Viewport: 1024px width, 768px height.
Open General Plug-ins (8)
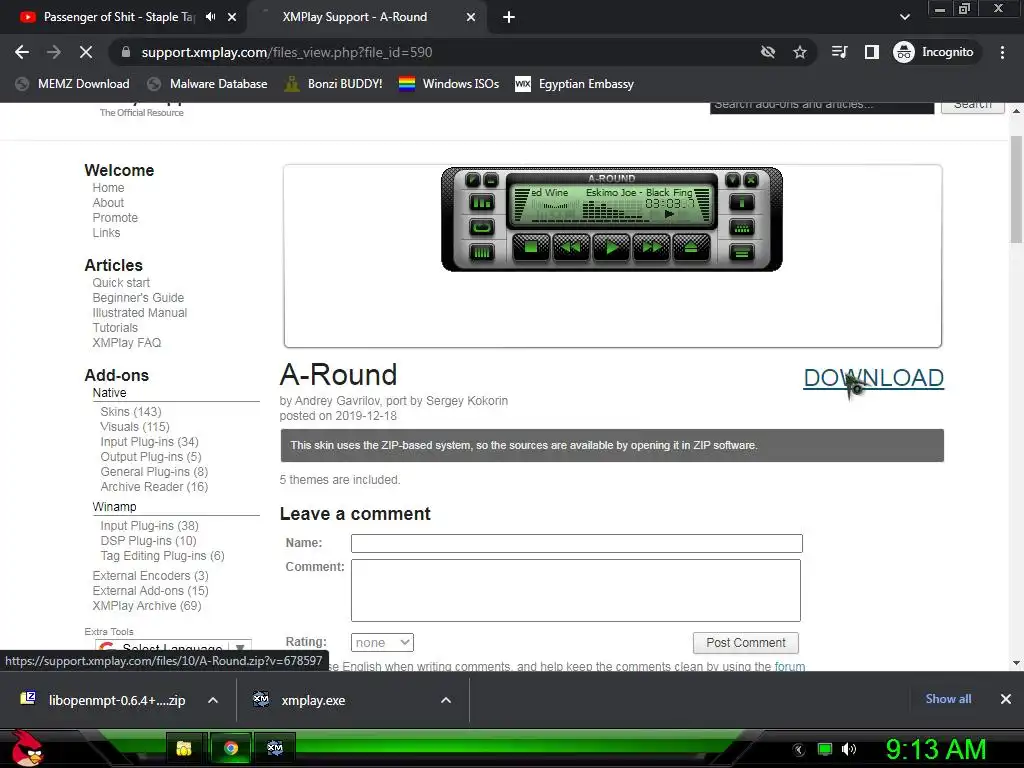[x=153, y=472]
